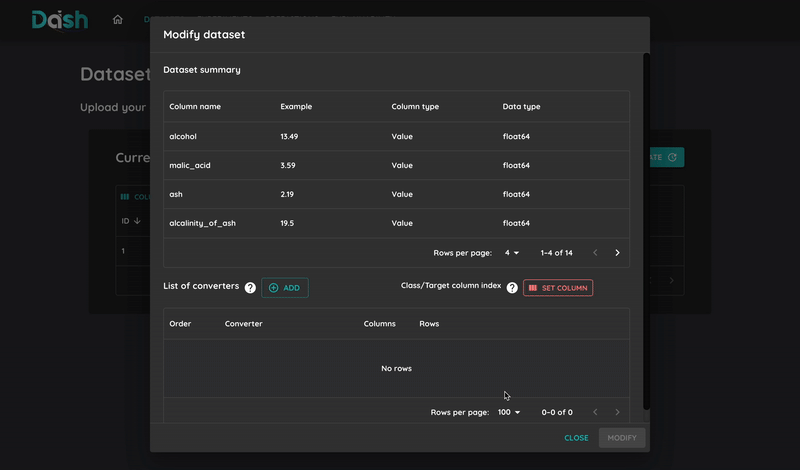Click the No rows message
The width and height of the screenshot is (800, 470).
tap(396, 368)
